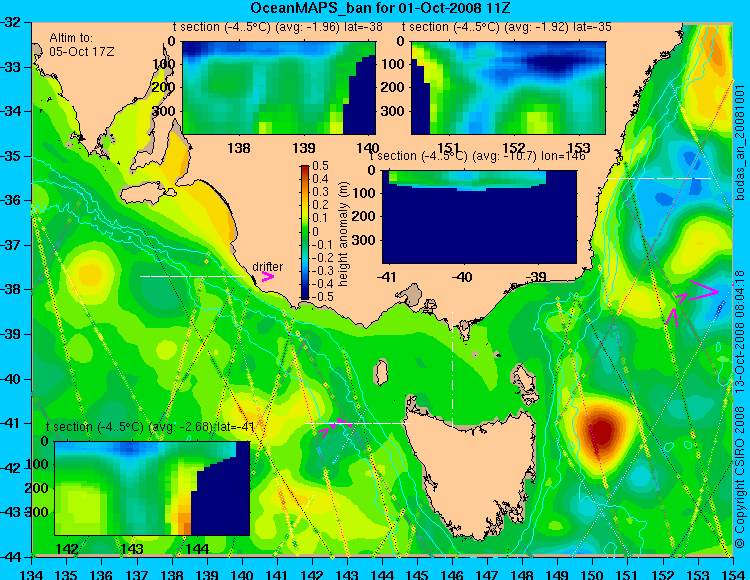
Task: Click the -36 latitude tick label
Action: [x=11, y=200]
